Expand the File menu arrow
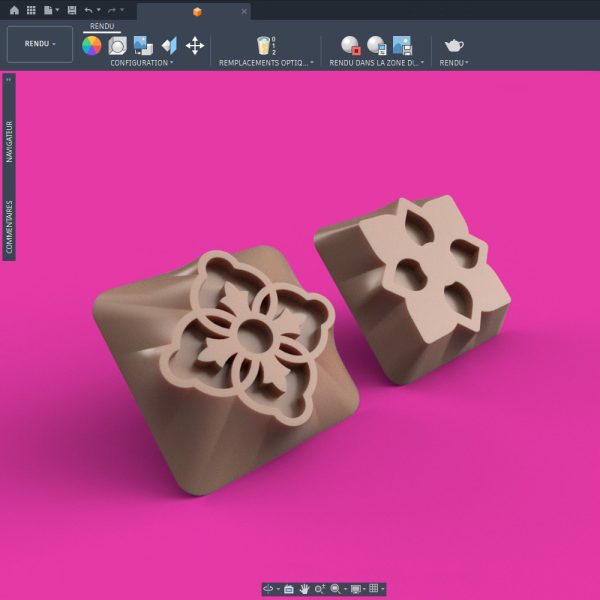 point(57,10)
